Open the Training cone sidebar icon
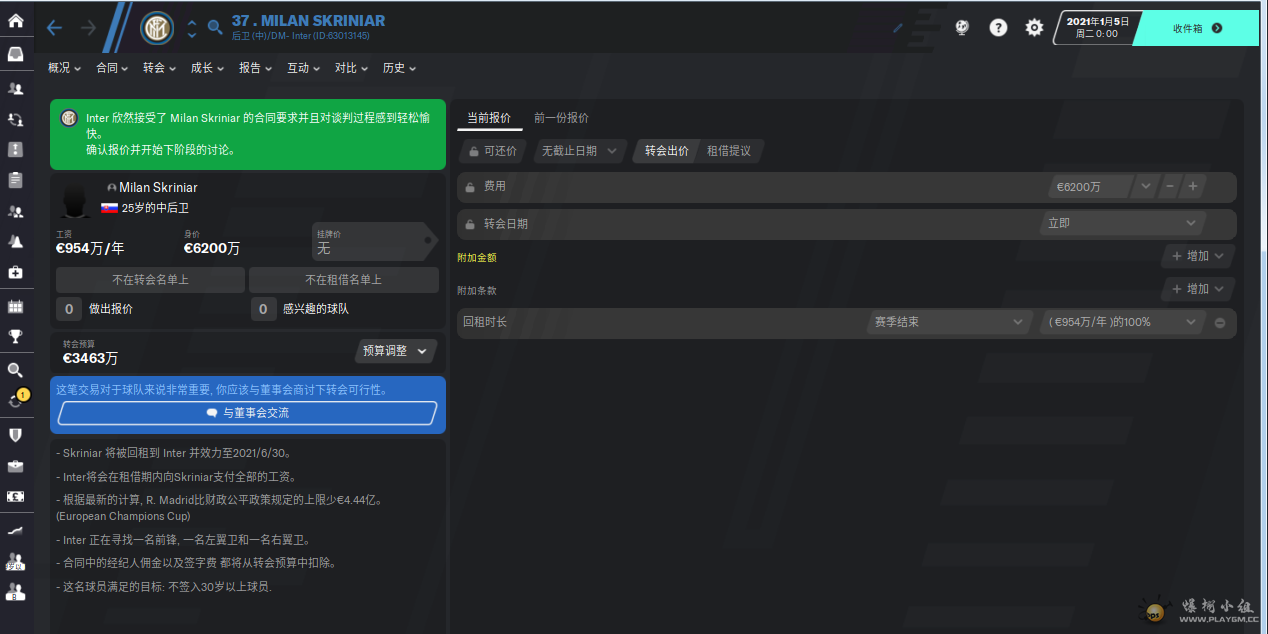This screenshot has width=1268, height=634. 15,241
